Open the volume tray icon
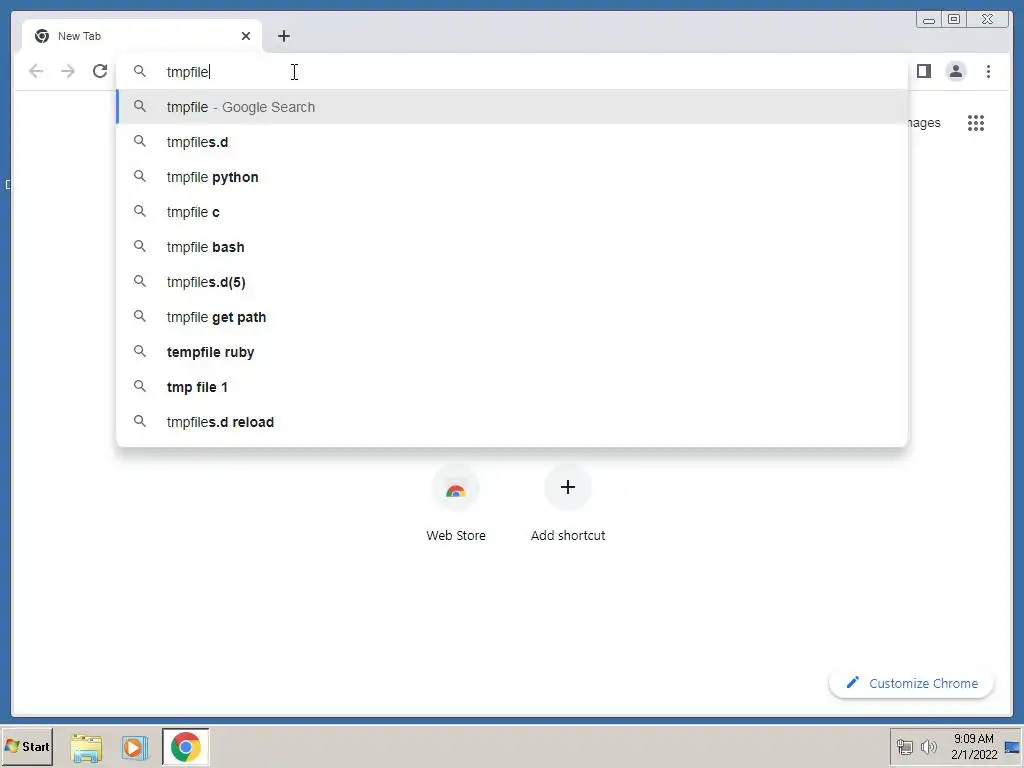The image size is (1024, 768). [928, 746]
